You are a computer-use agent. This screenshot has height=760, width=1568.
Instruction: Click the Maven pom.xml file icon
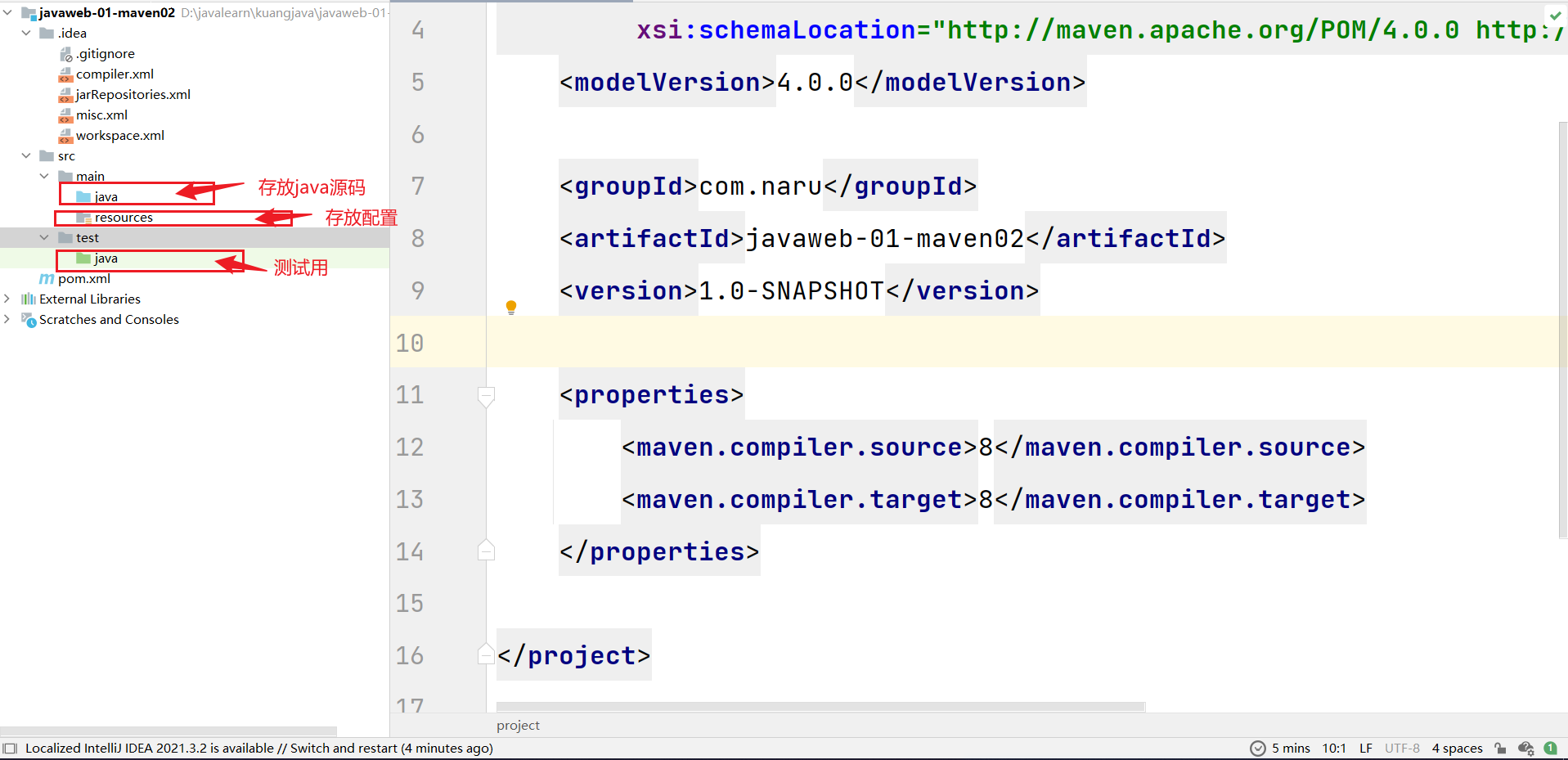(47, 279)
